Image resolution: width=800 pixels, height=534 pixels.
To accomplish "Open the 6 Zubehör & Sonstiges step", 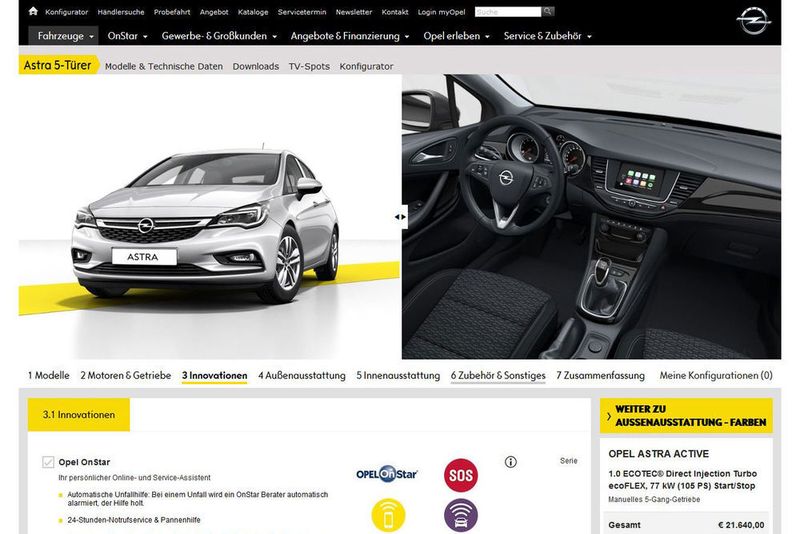I will coord(498,376).
